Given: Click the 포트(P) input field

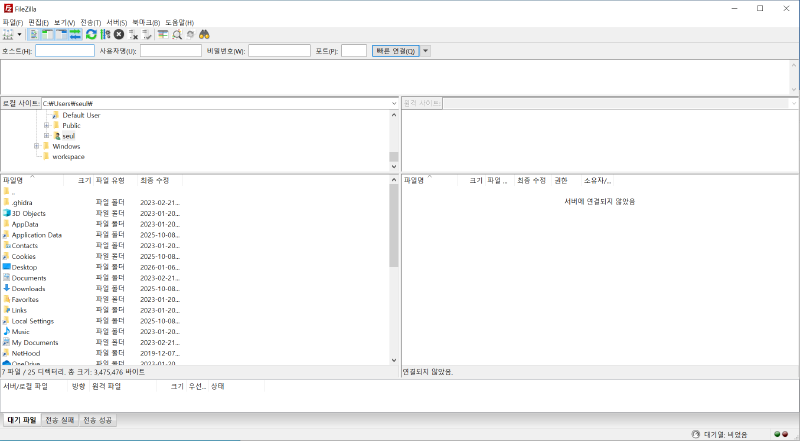Looking at the screenshot, I should pyautogui.click(x=354, y=51).
